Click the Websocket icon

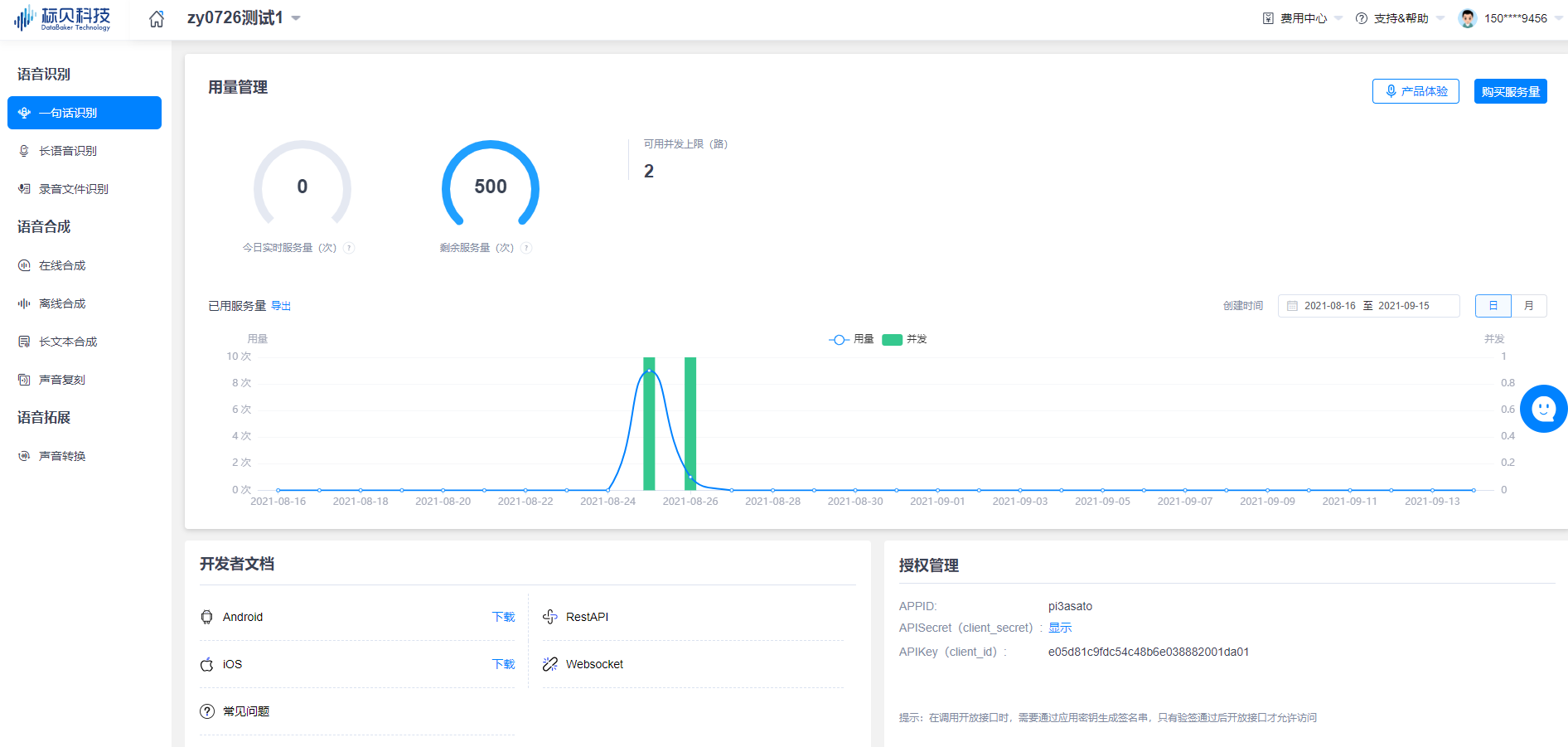[x=550, y=664]
